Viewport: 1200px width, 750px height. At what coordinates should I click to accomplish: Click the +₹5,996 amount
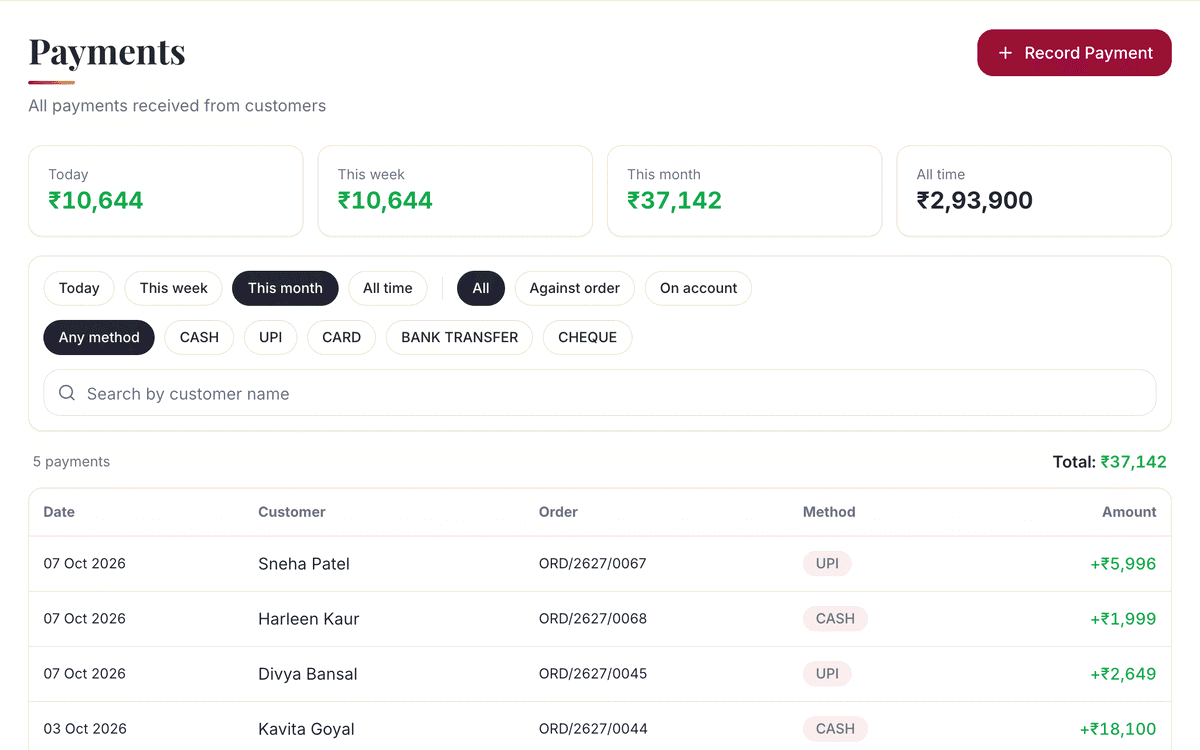pyautogui.click(x=1123, y=564)
